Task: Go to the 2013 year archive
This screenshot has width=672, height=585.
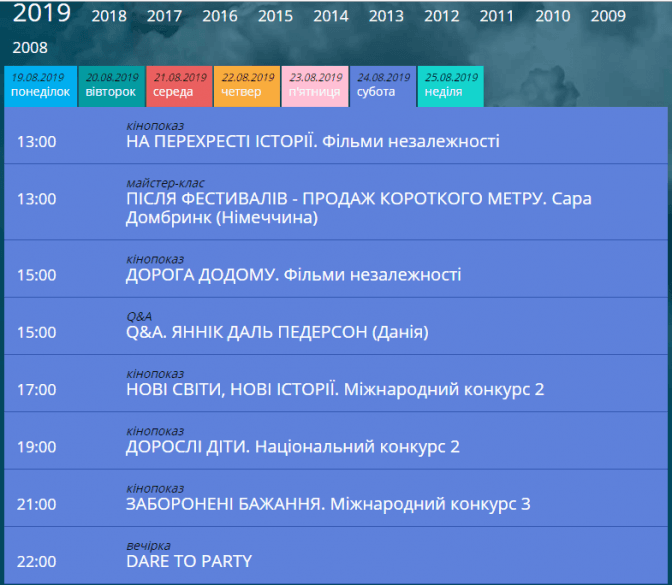Action: click(x=386, y=16)
